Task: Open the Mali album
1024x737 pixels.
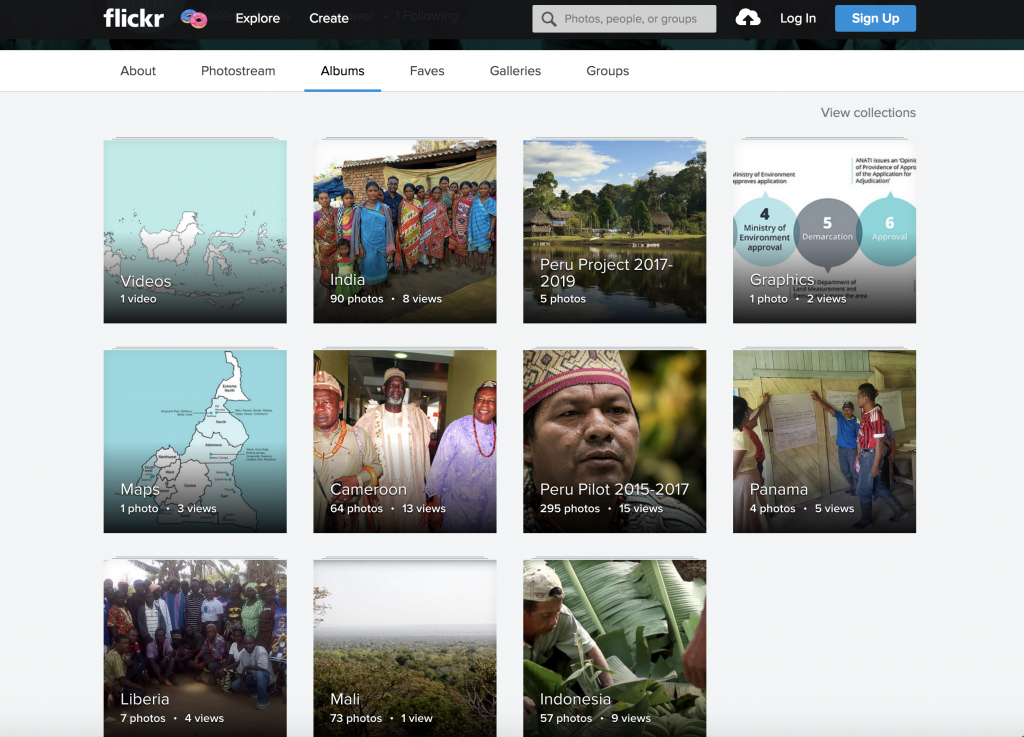Action: point(404,648)
